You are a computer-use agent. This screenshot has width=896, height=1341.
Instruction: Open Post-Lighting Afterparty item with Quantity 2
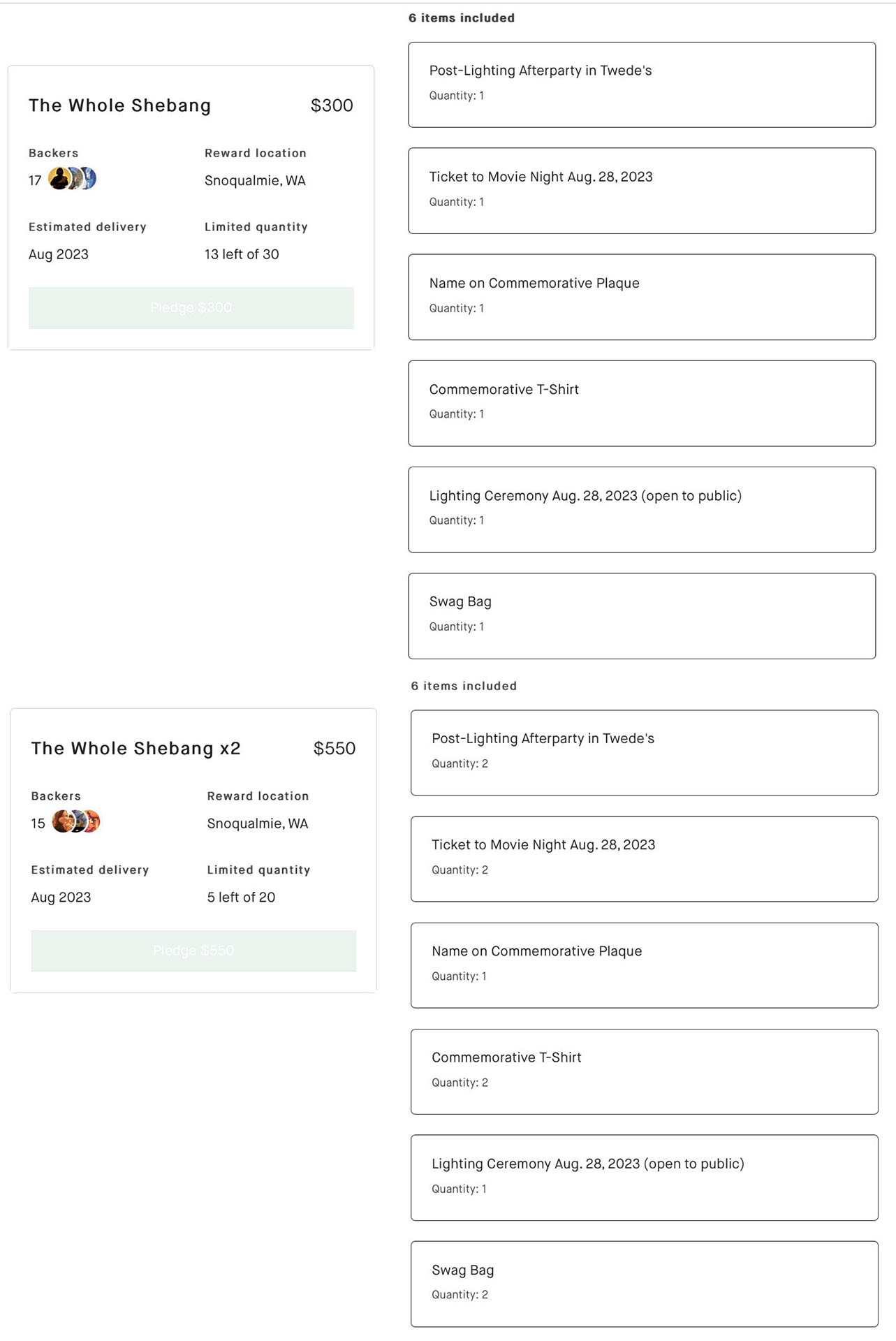[644, 753]
